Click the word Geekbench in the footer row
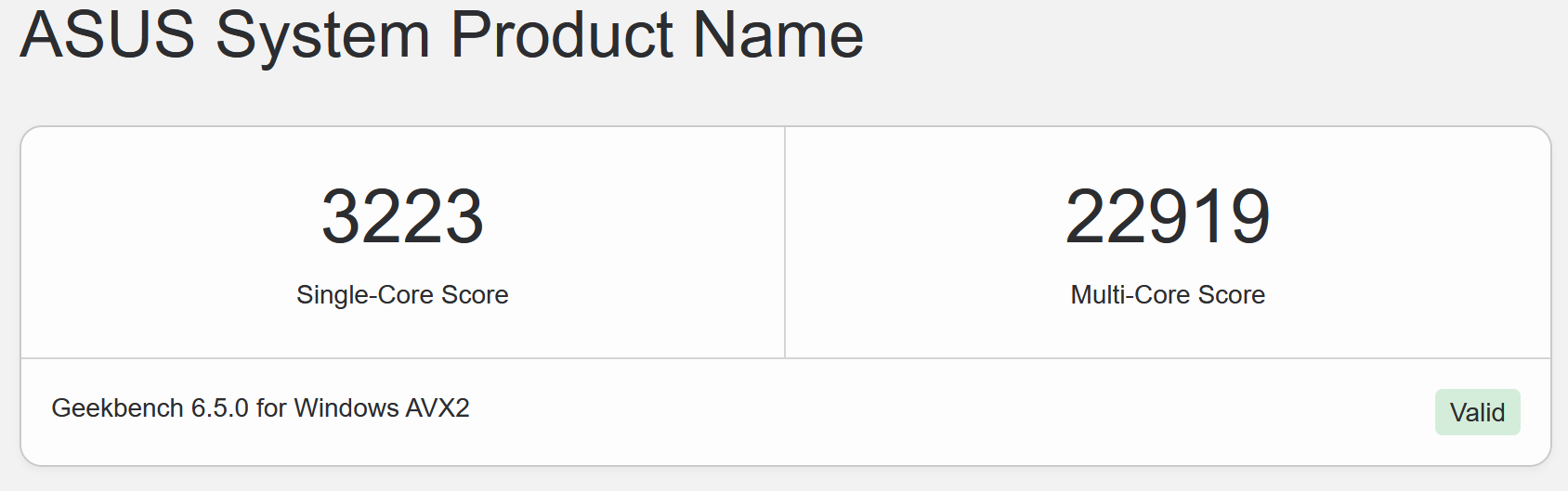The width and height of the screenshot is (1568, 491). point(117,408)
